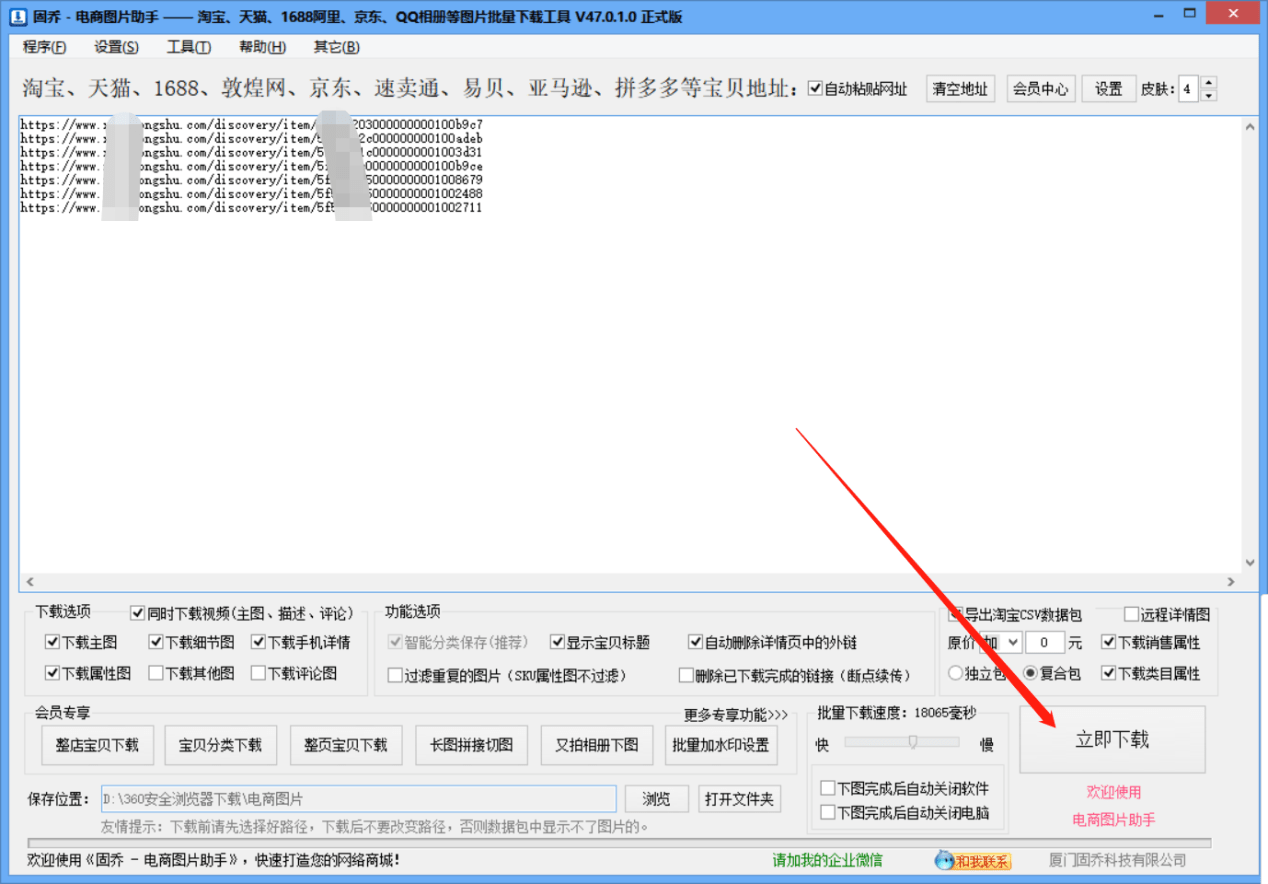Click the 保存位置 path field
The width and height of the screenshot is (1268, 884).
pos(359,799)
